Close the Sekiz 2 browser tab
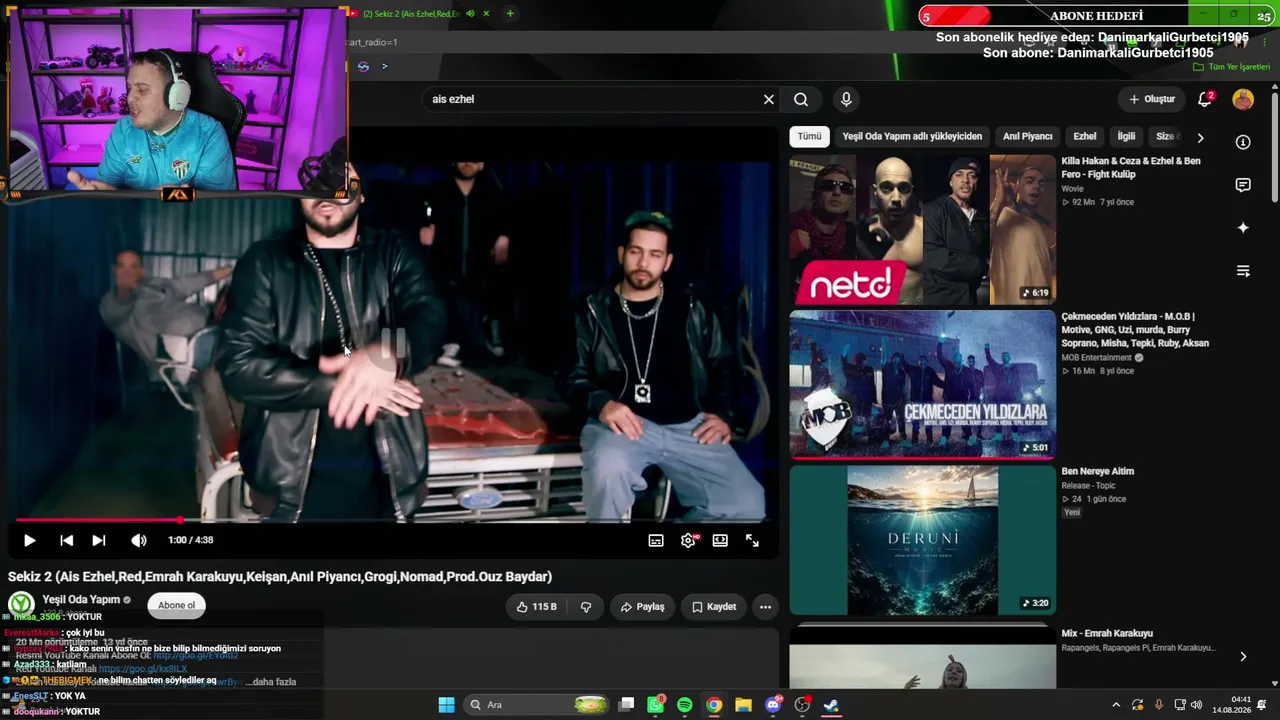This screenshot has height=720, width=1280. [486, 14]
